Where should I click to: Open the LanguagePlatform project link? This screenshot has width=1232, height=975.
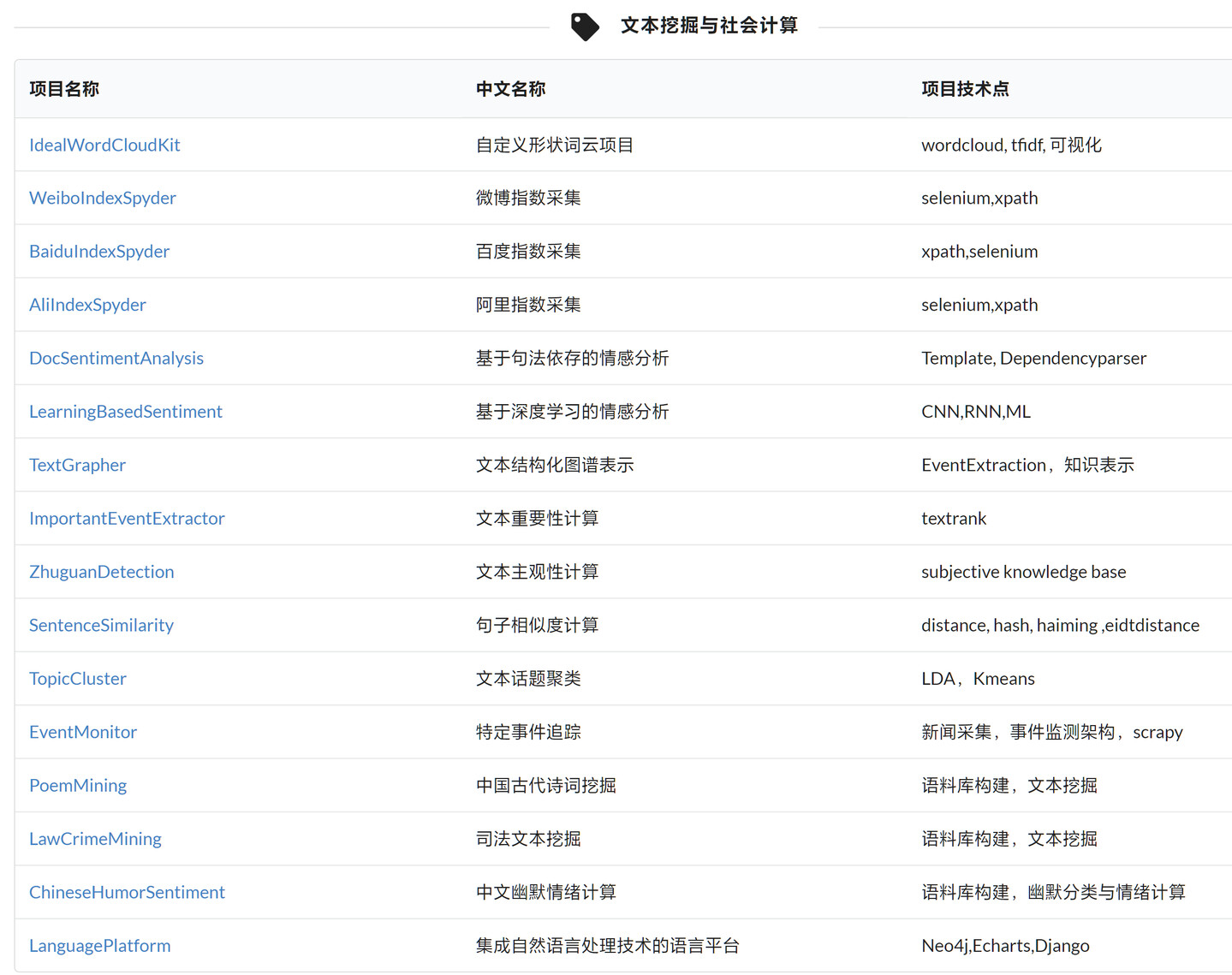click(x=100, y=946)
